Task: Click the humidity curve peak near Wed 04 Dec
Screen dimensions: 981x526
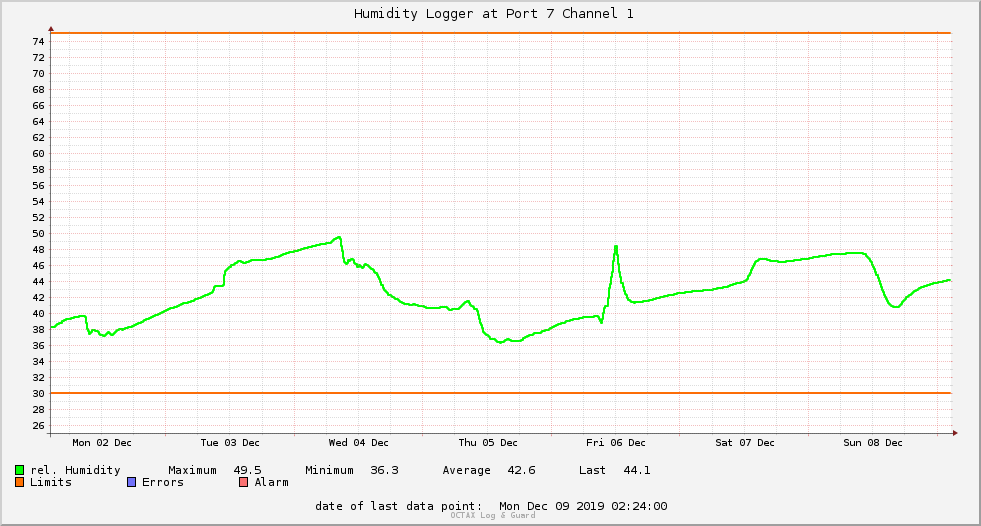Action: (x=338, y=237)
